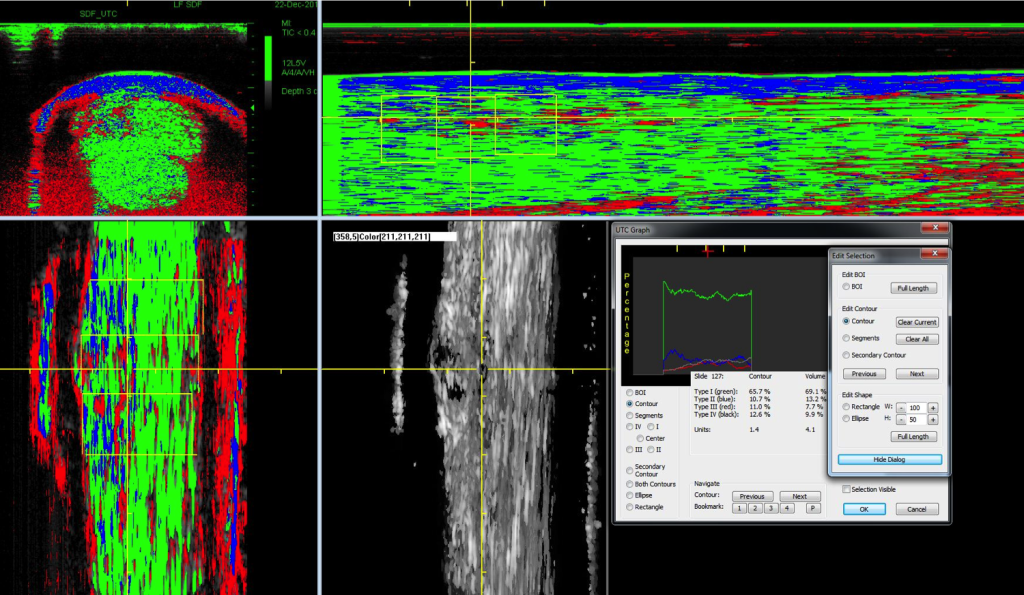Click the red cross marker above the graph
This screenshot has width=1024, height=595.
tap(710, 250)
